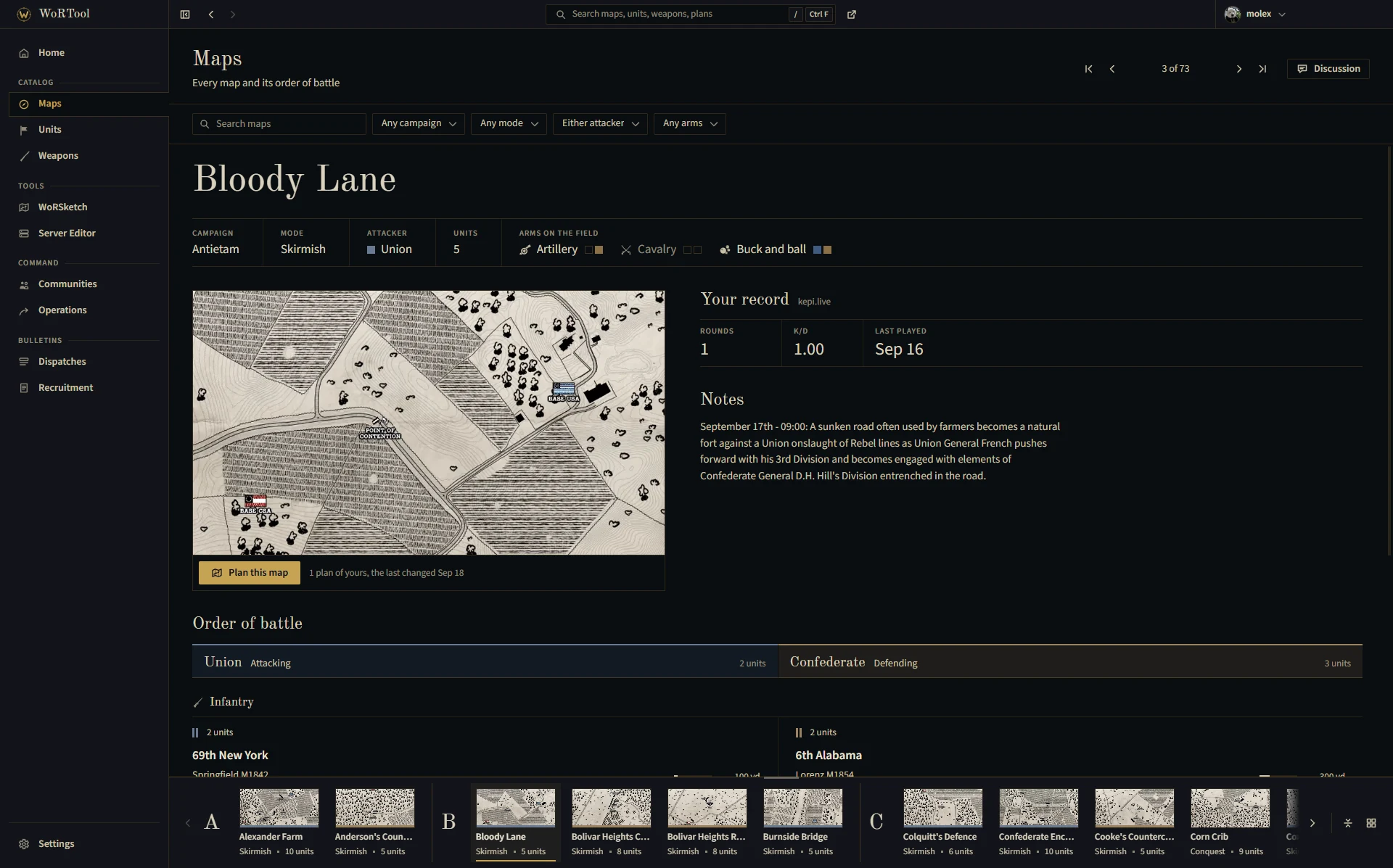Expand the Any campaign dropdown
This screenshot has width=1393, height=868.
tap(419, 123)
